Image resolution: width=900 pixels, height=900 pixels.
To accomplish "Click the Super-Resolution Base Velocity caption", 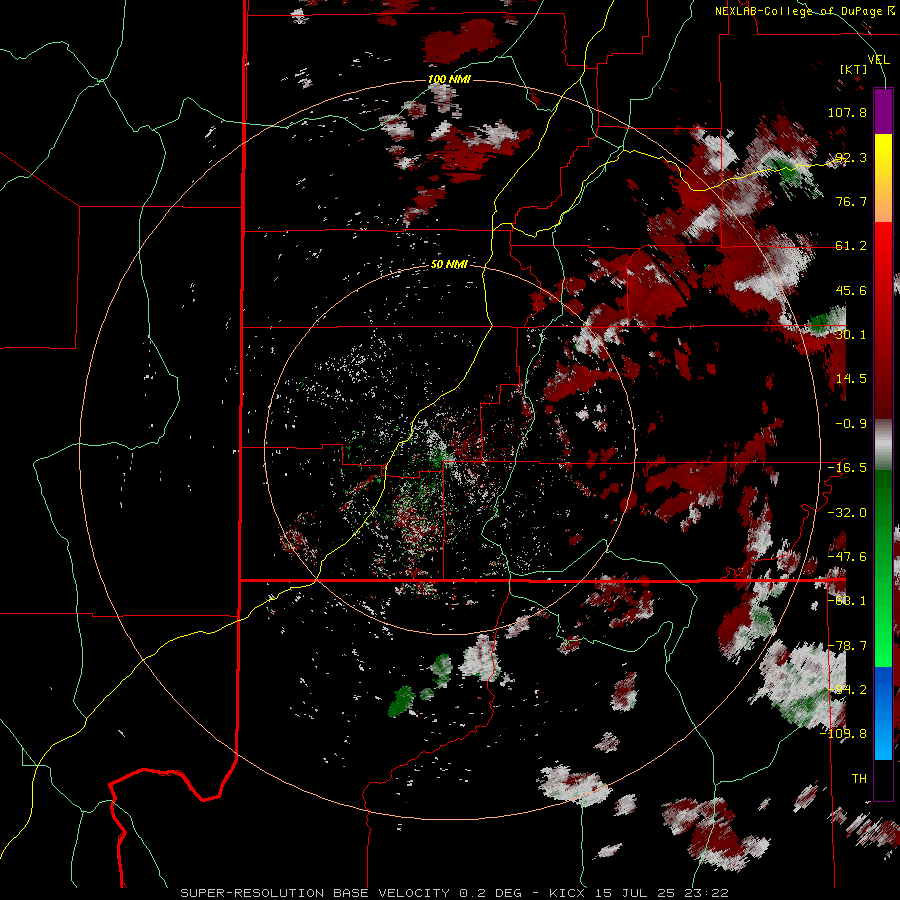I will coord(454,893).
